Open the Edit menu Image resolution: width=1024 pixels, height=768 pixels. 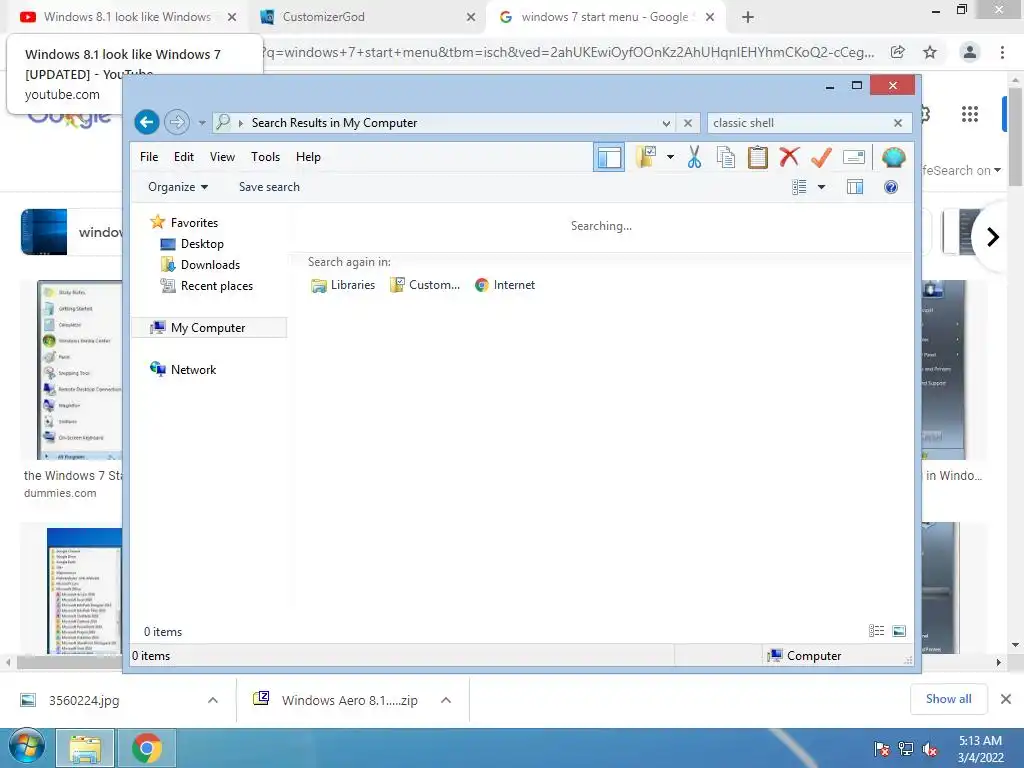pyautogui.click(x=184, y=157)
